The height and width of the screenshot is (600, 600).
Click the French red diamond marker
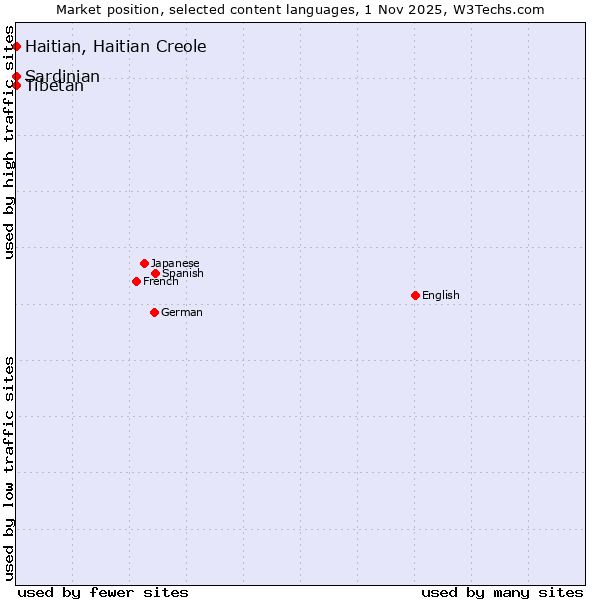(136, 281)
